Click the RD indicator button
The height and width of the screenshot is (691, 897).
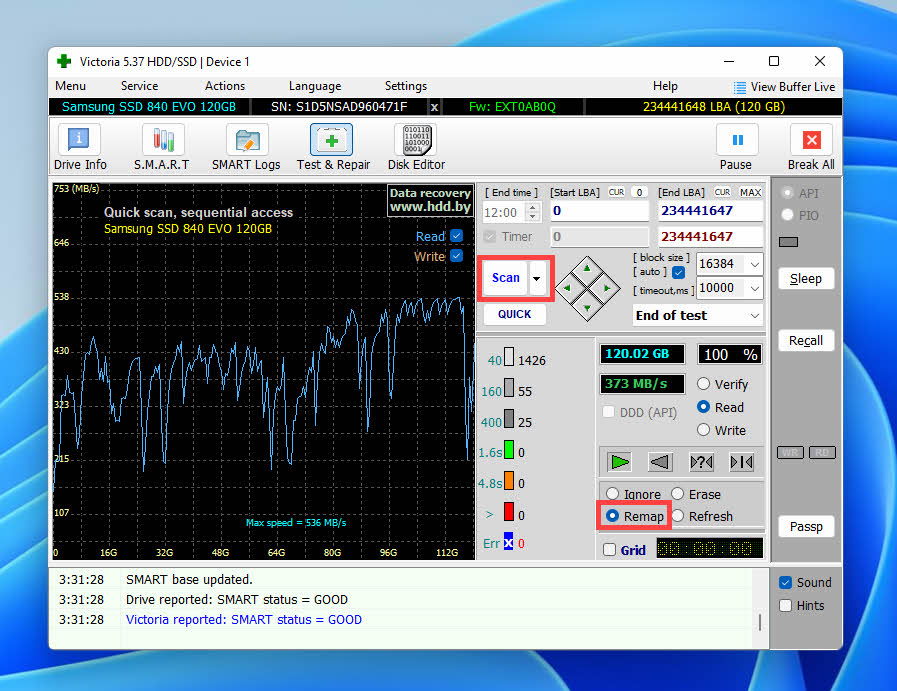[822, 452]
